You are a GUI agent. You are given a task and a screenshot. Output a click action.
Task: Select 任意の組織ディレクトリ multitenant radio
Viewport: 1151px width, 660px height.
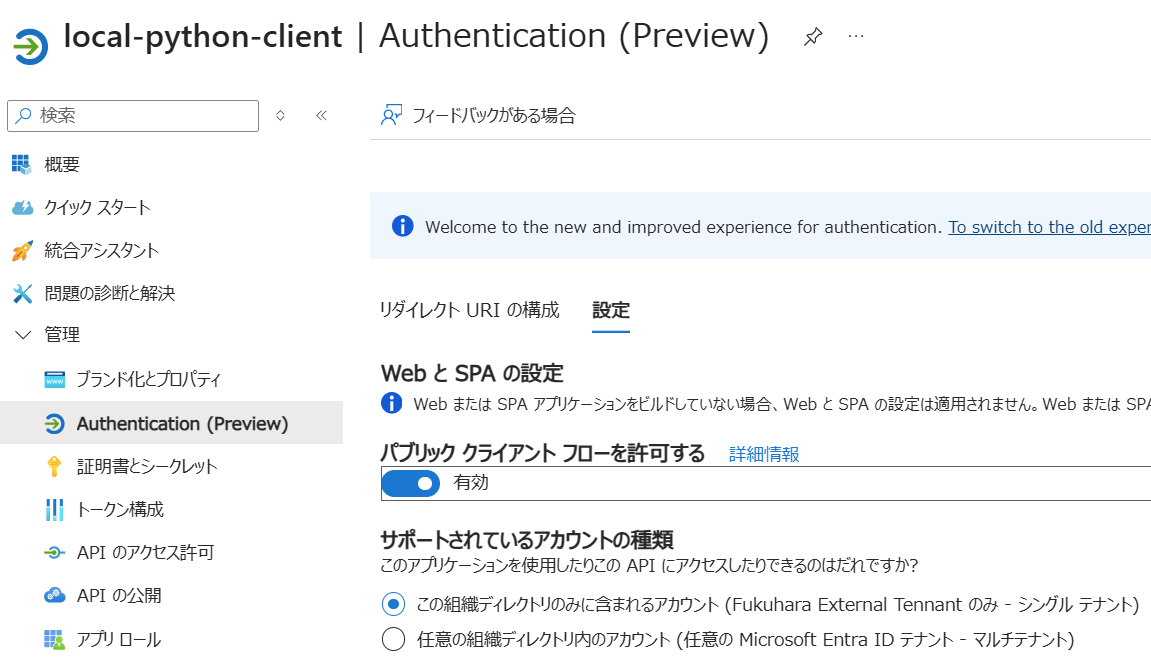[x=393, y=639]
